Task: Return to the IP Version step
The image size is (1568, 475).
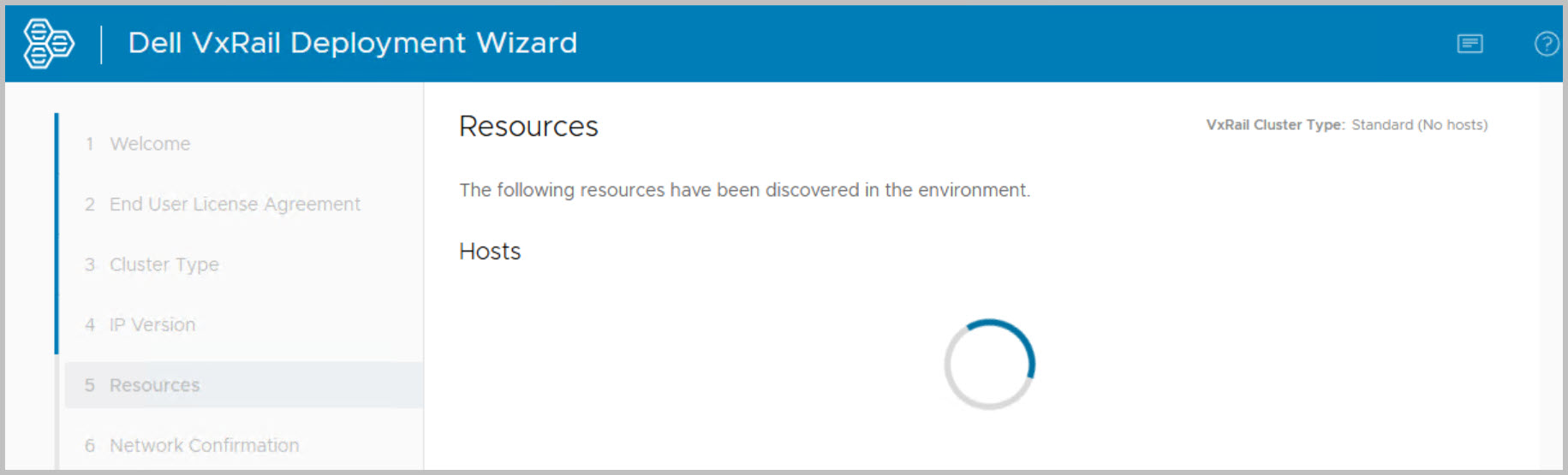Action: (152, 325)
